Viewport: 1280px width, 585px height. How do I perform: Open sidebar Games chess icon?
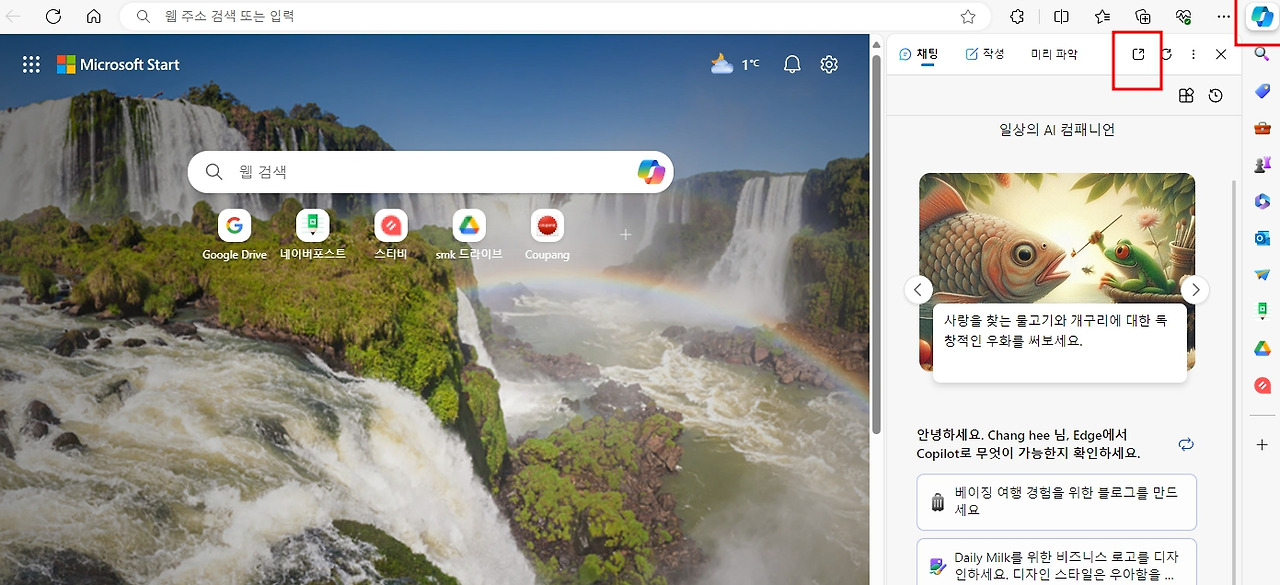pos(1262,164)
